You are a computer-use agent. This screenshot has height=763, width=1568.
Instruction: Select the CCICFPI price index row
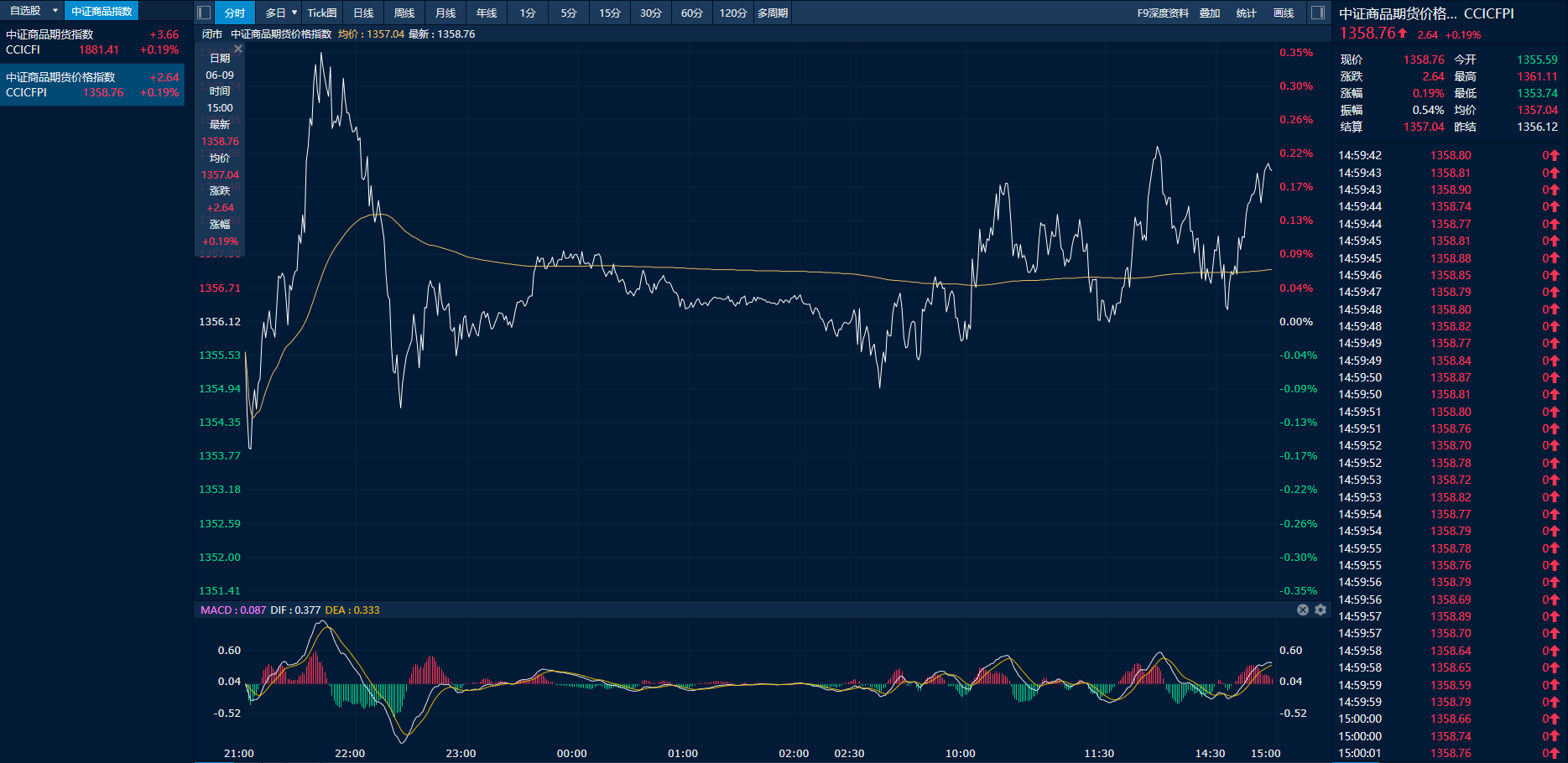click(x=92, y=85)
